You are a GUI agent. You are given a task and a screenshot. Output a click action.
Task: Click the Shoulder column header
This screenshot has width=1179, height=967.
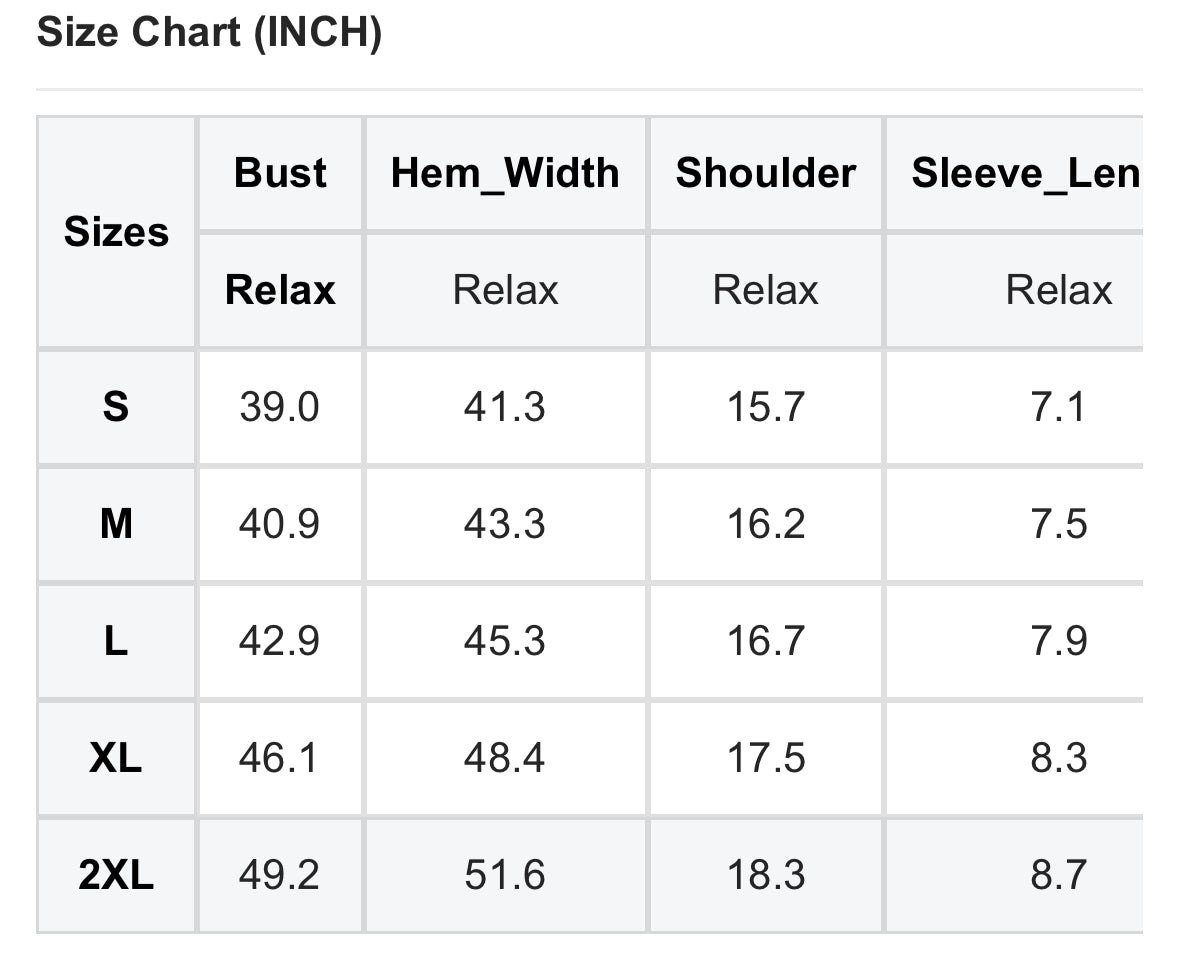[x=765, y=173]
